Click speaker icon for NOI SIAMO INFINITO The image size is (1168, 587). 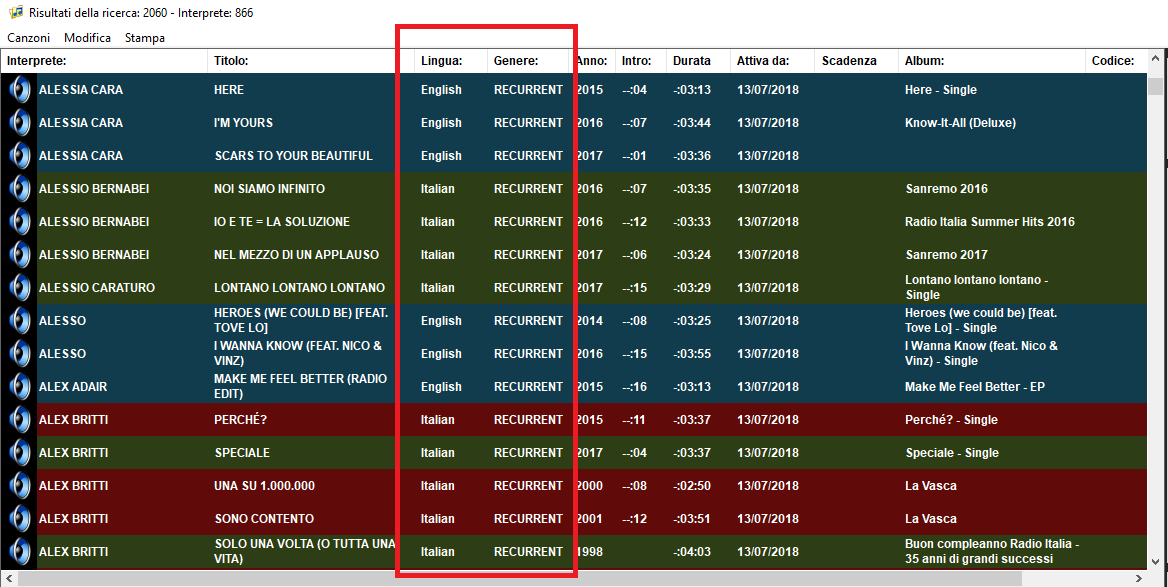19,188
